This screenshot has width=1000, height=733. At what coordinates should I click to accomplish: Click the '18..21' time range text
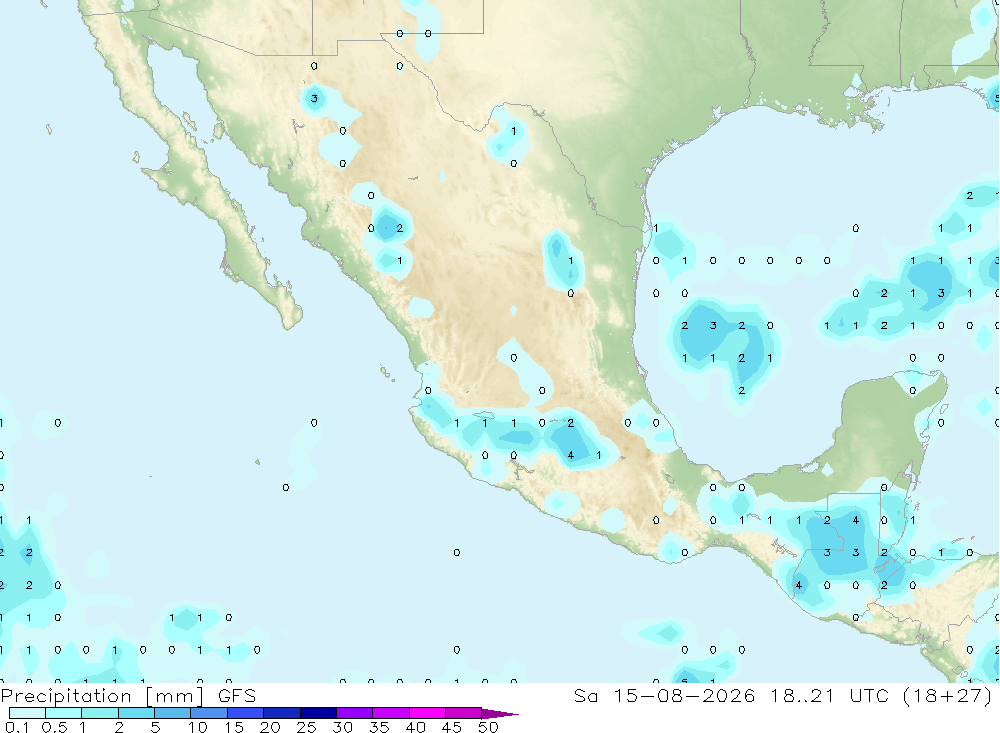pos(802,695)
